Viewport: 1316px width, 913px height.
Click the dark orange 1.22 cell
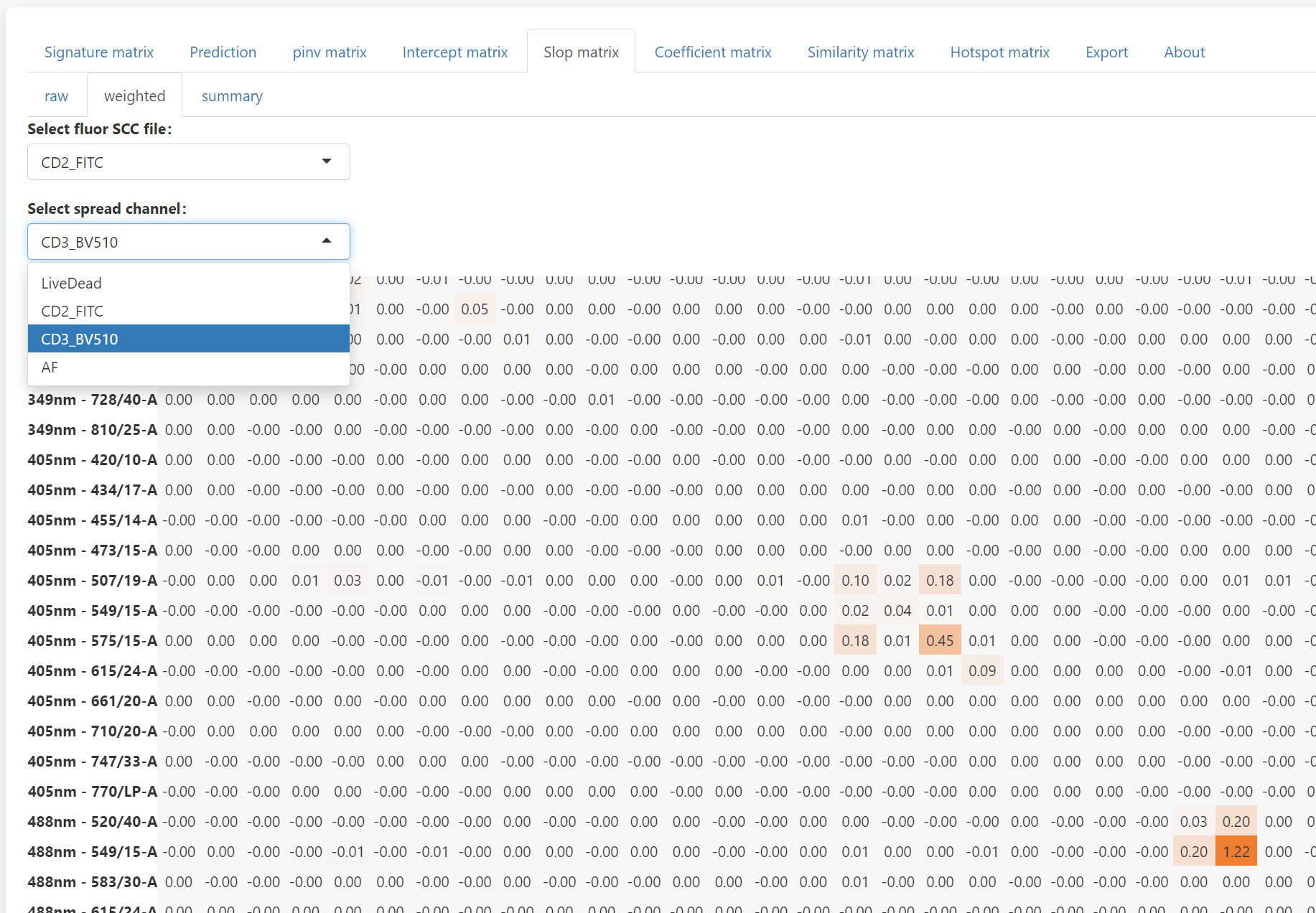tap(1236, 852)
